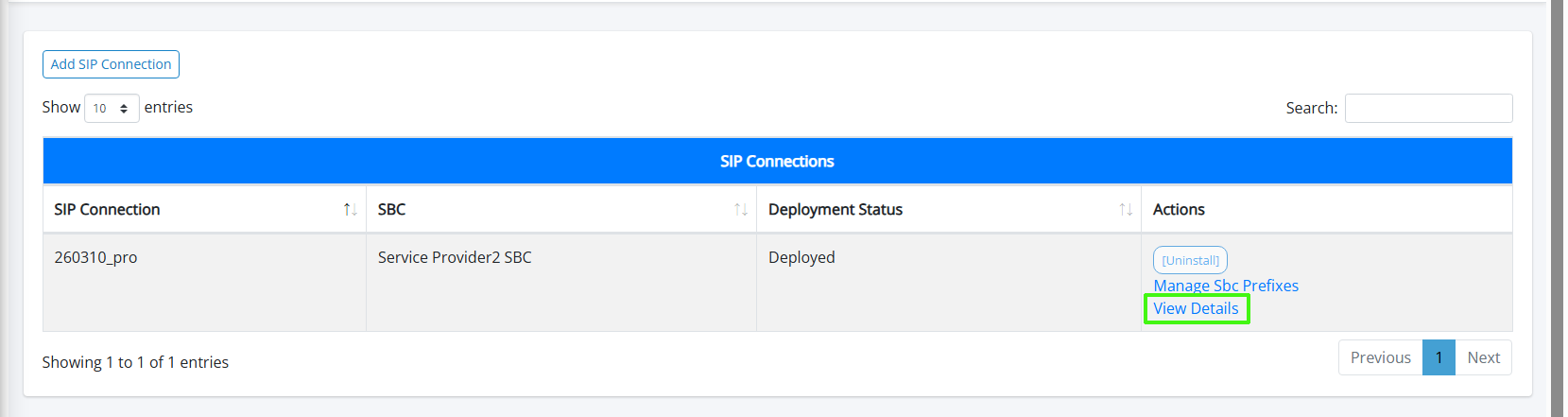This screenshot has height=417, width=1568.
Task: Toggle sort arrows on SBC column
Action: pyautogui.click(x=740, y=210)
